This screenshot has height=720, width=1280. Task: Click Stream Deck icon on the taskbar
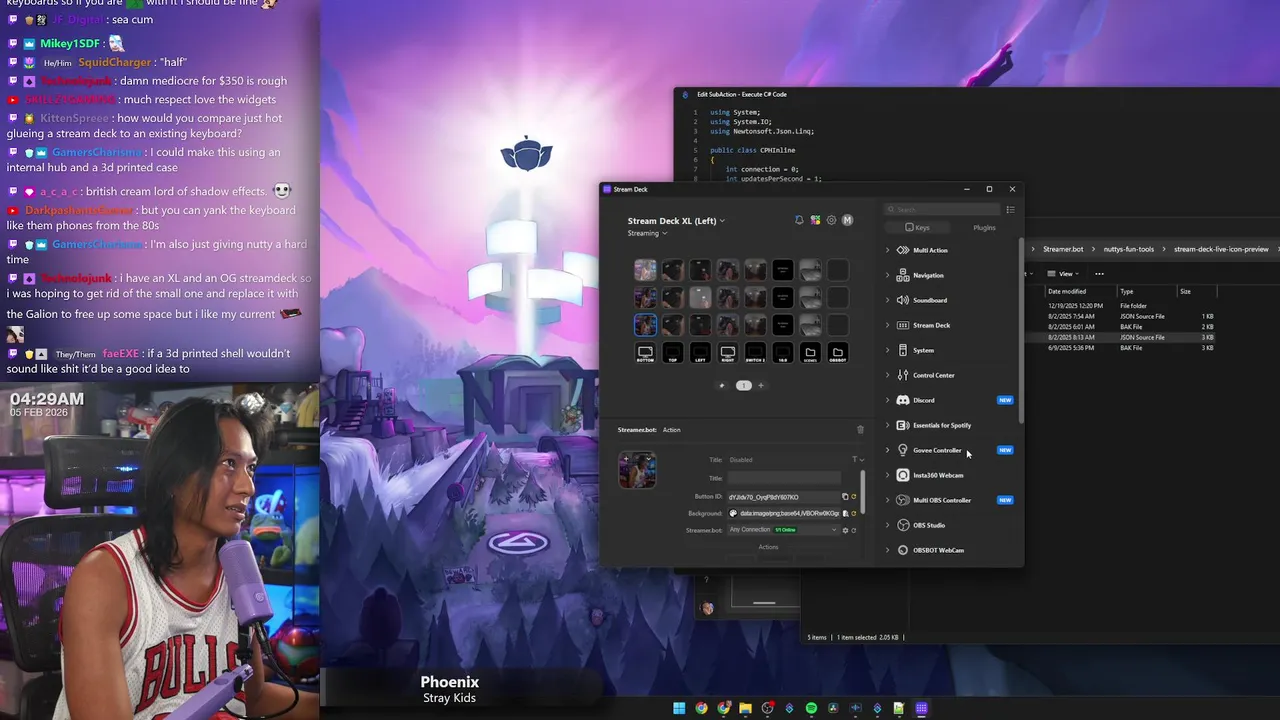[x=921, y=708]
